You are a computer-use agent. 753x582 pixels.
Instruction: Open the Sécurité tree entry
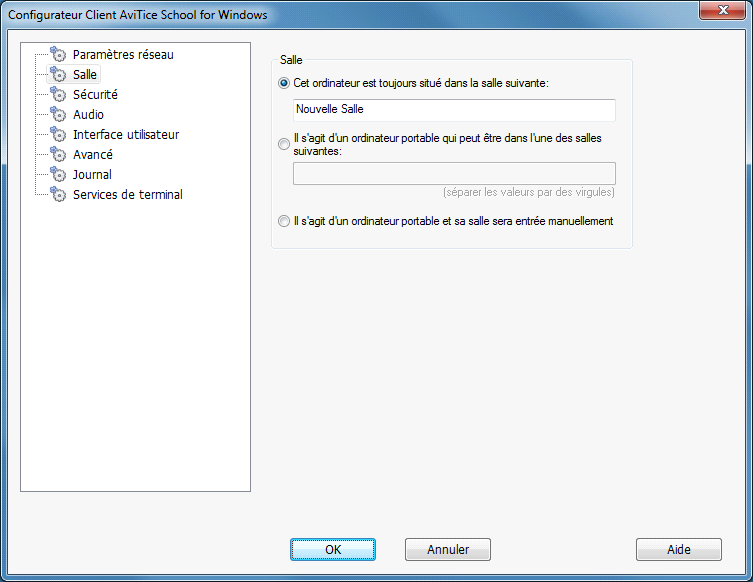click(x=95, y=95)
